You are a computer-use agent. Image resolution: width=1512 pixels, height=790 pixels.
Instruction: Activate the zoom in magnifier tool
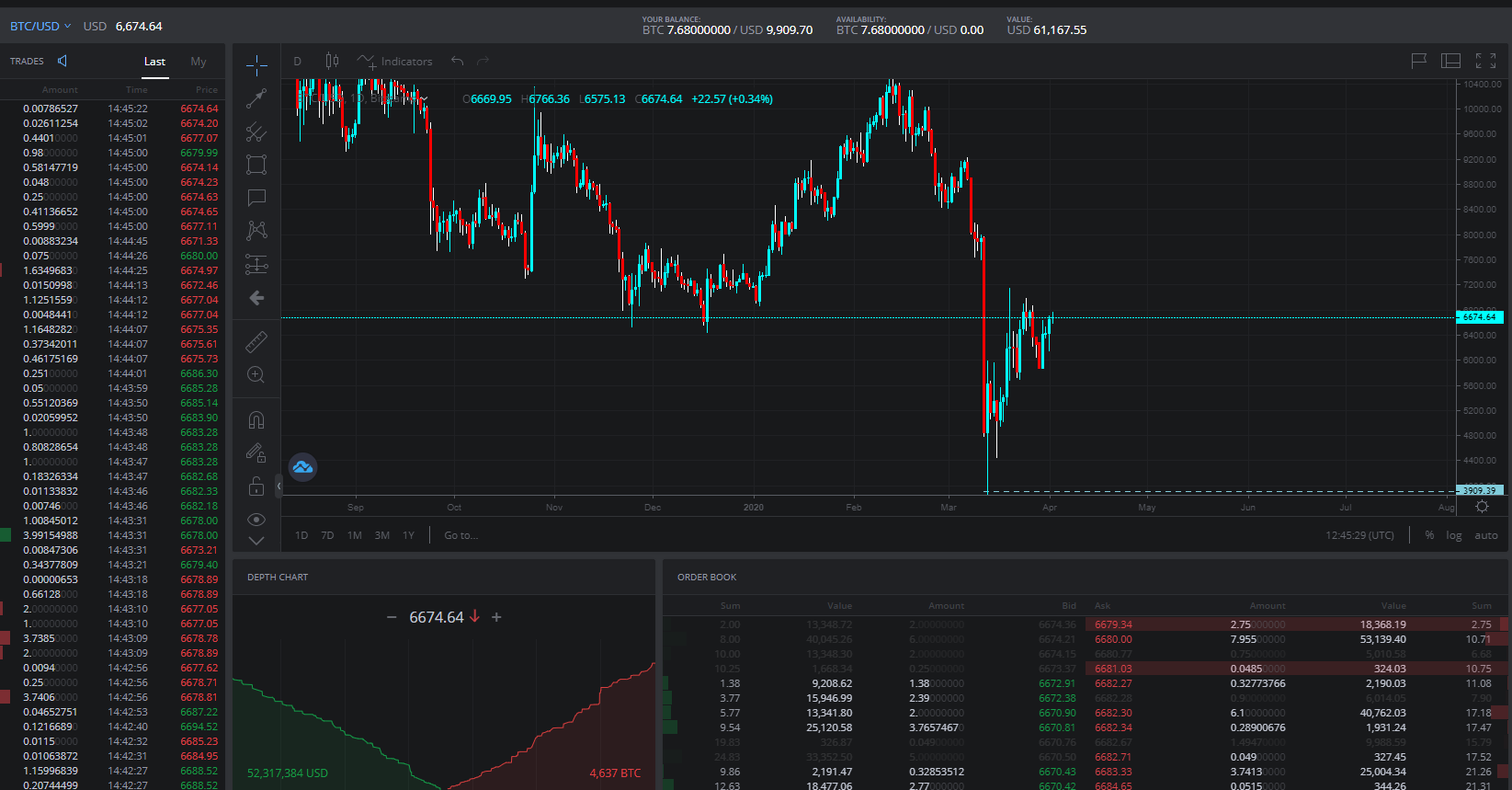256,374
